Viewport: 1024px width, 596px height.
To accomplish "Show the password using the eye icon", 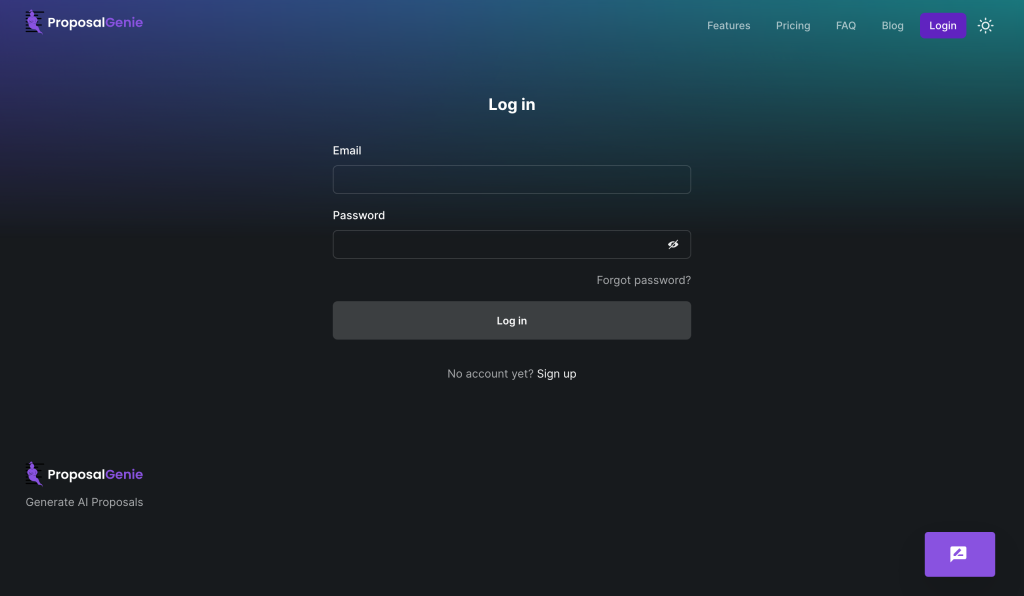I will 673,245.
